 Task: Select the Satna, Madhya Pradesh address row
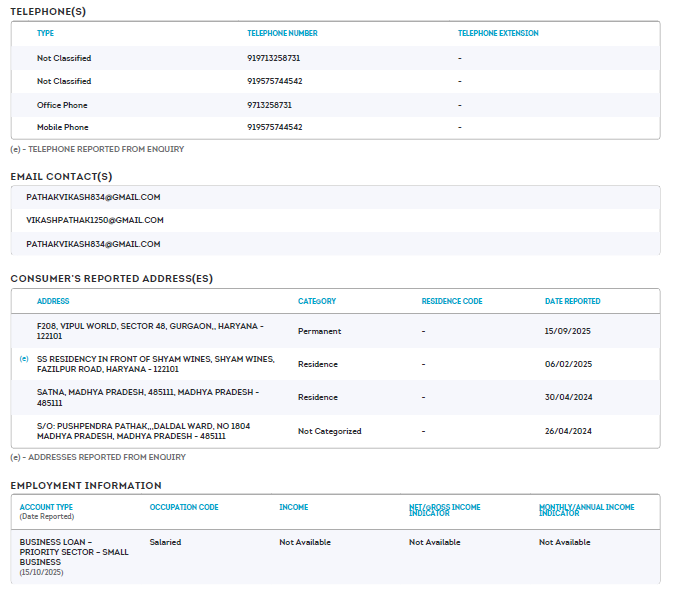pyautogui.click(x=147, y=397)
